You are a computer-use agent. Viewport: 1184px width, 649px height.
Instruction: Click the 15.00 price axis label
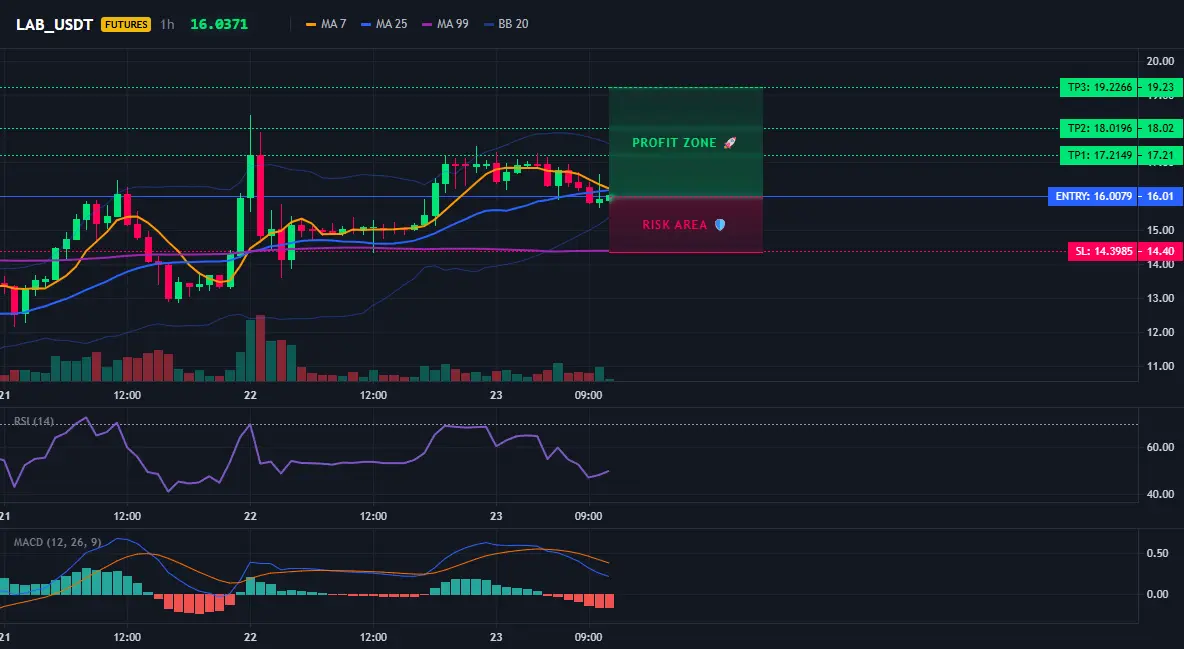pos(1160,230)
